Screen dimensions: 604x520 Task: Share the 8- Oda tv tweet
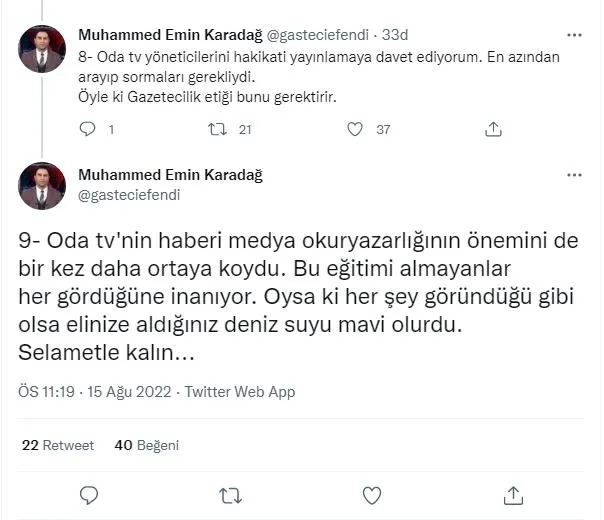point(493,129)
